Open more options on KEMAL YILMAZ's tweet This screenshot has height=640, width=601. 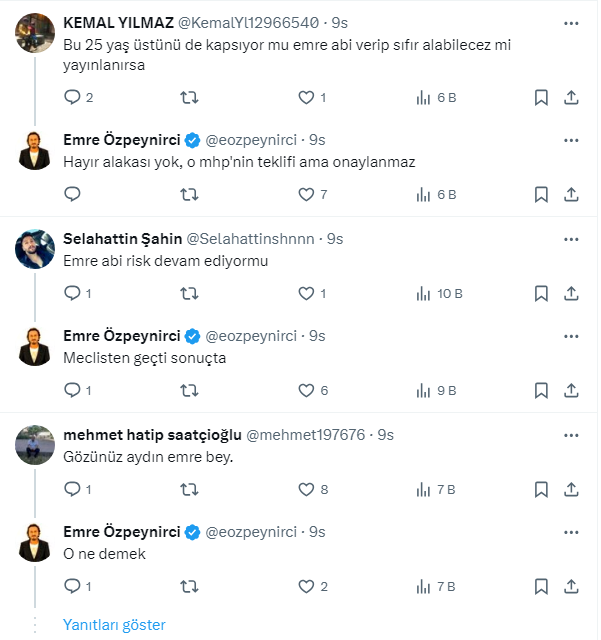pos(571,22)
